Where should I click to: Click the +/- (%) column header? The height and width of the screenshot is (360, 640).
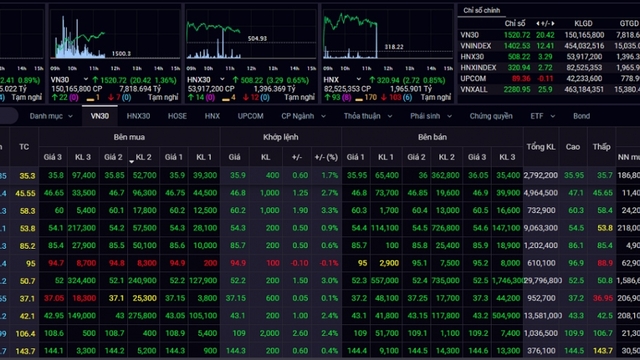click(326, 157)
